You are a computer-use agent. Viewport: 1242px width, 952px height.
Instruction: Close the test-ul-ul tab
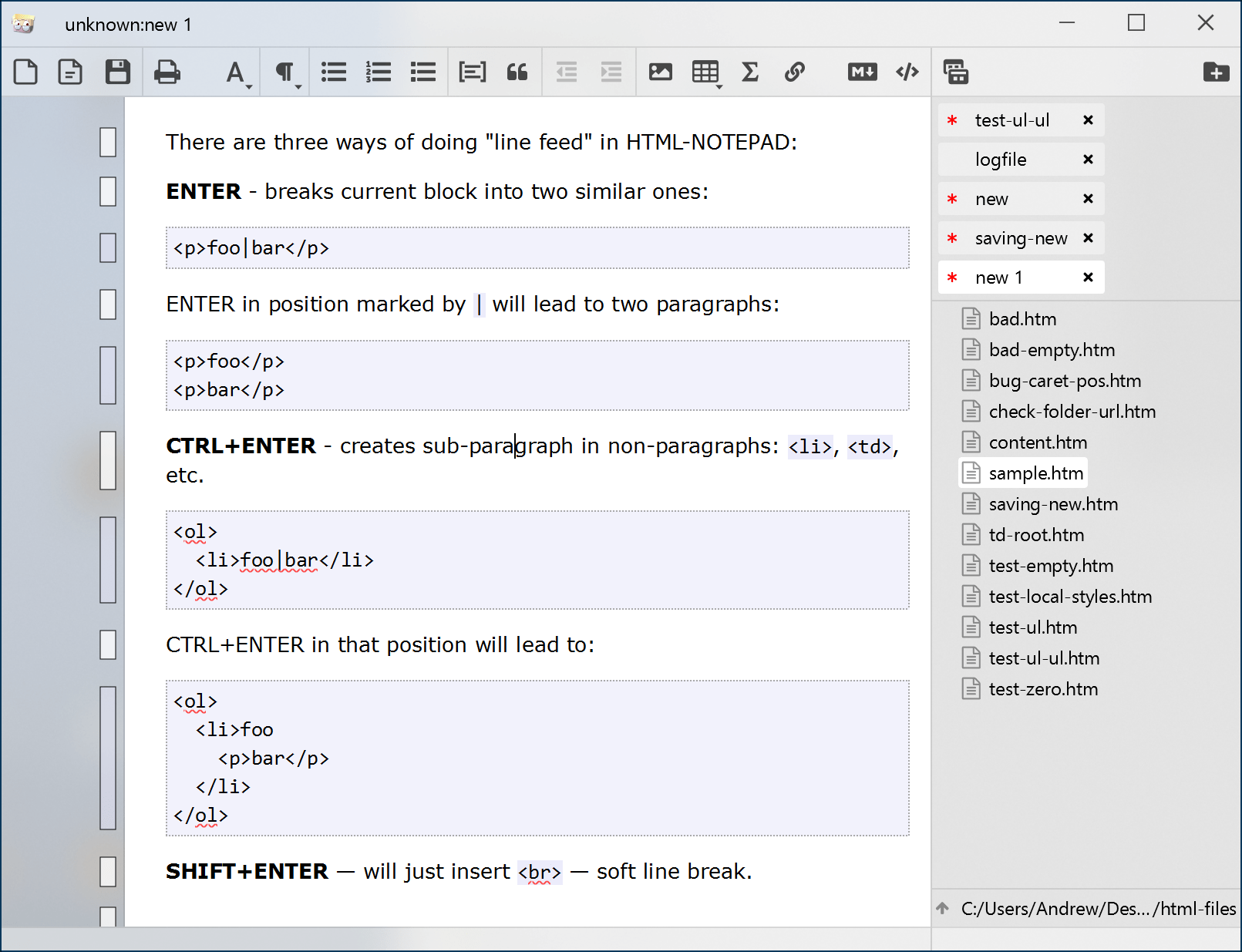1088,120
